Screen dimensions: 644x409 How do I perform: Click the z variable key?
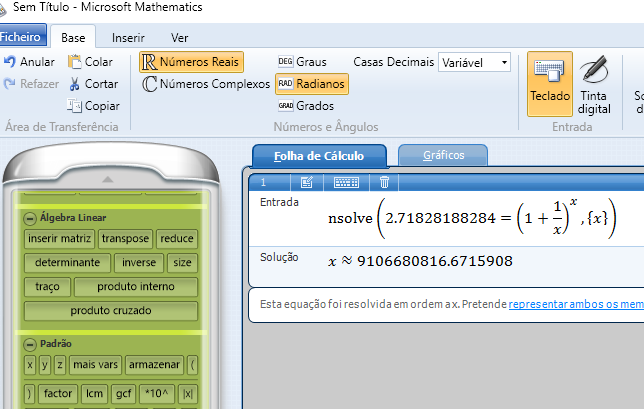(60, 365)
